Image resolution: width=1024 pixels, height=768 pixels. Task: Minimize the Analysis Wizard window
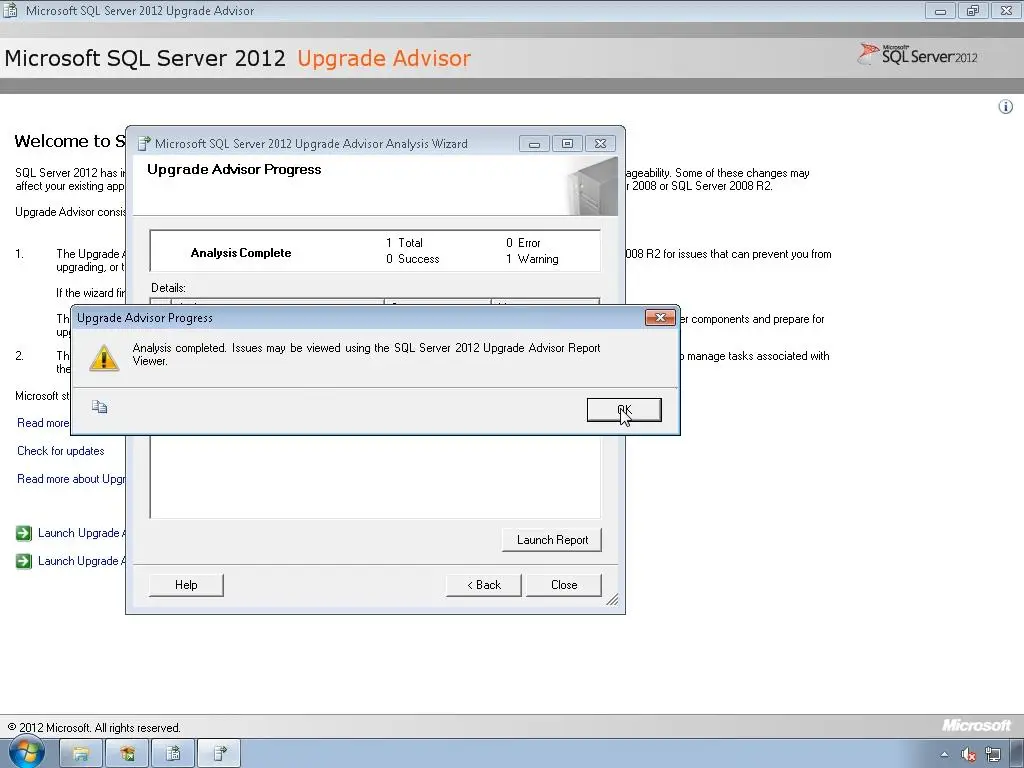pyautogui.click(x=534, y=144)
